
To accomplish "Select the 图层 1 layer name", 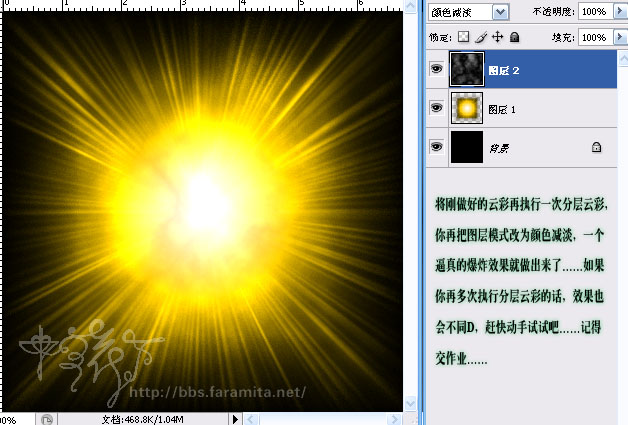I will pyautogui.click(x=502, y=109).
